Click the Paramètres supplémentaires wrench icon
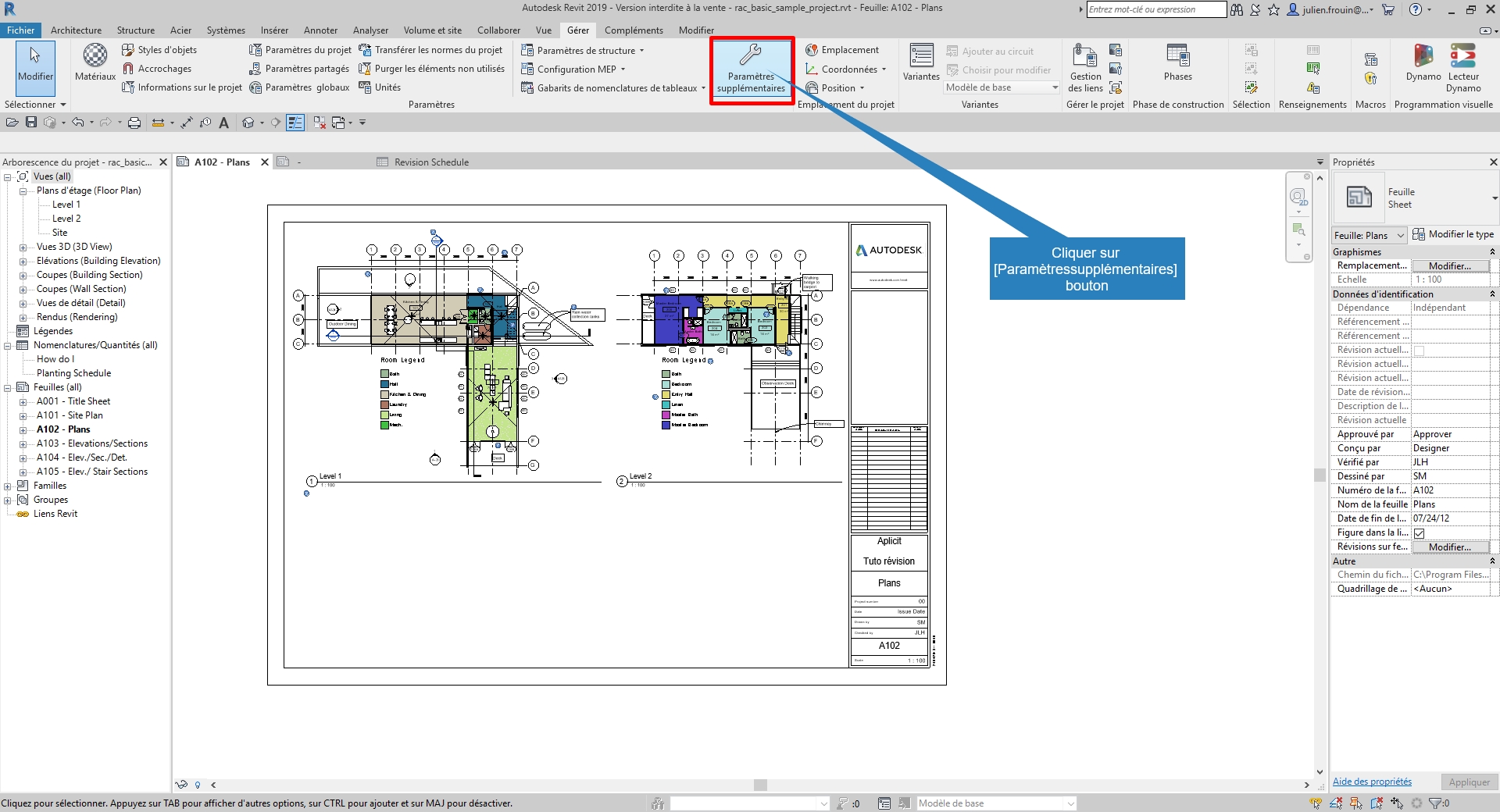This screenshot has width=1500, height=812. (x=750, y=55)
